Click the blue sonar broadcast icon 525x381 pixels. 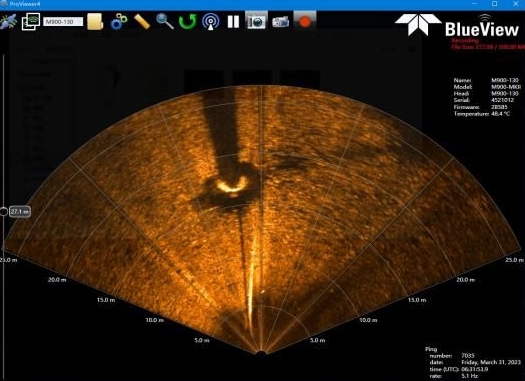(211, 22)
